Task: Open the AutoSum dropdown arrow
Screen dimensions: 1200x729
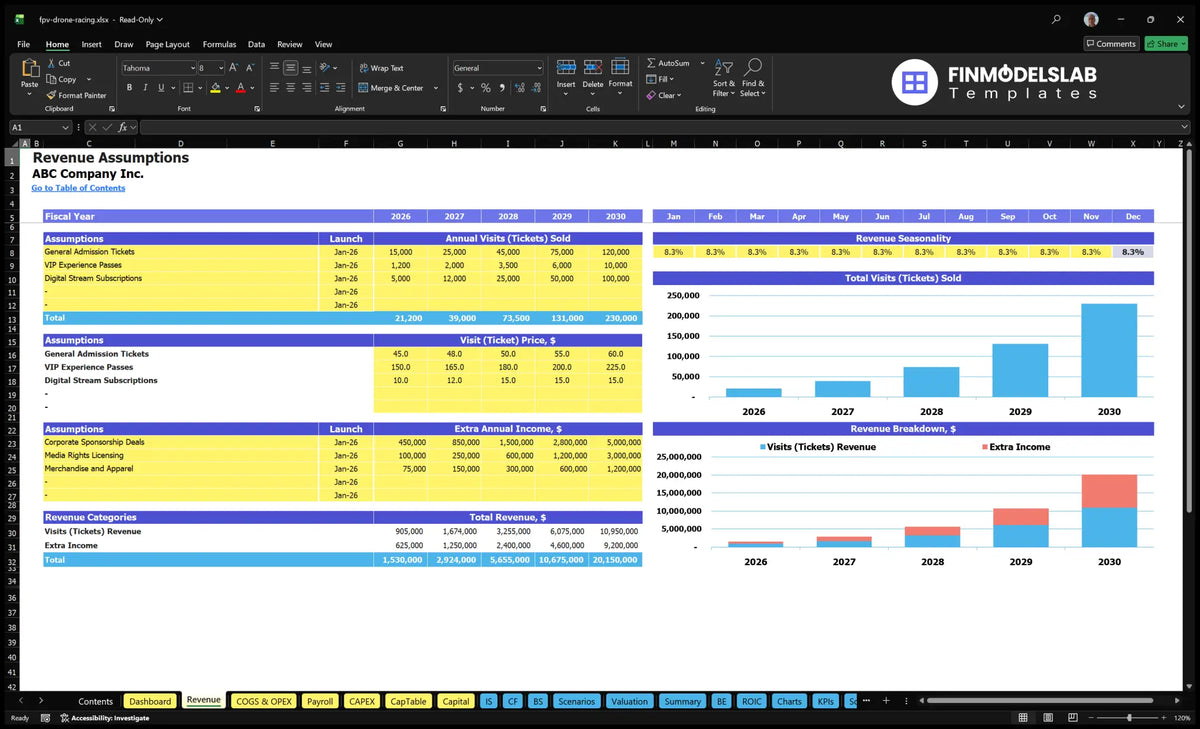Action: coord(702,63)
